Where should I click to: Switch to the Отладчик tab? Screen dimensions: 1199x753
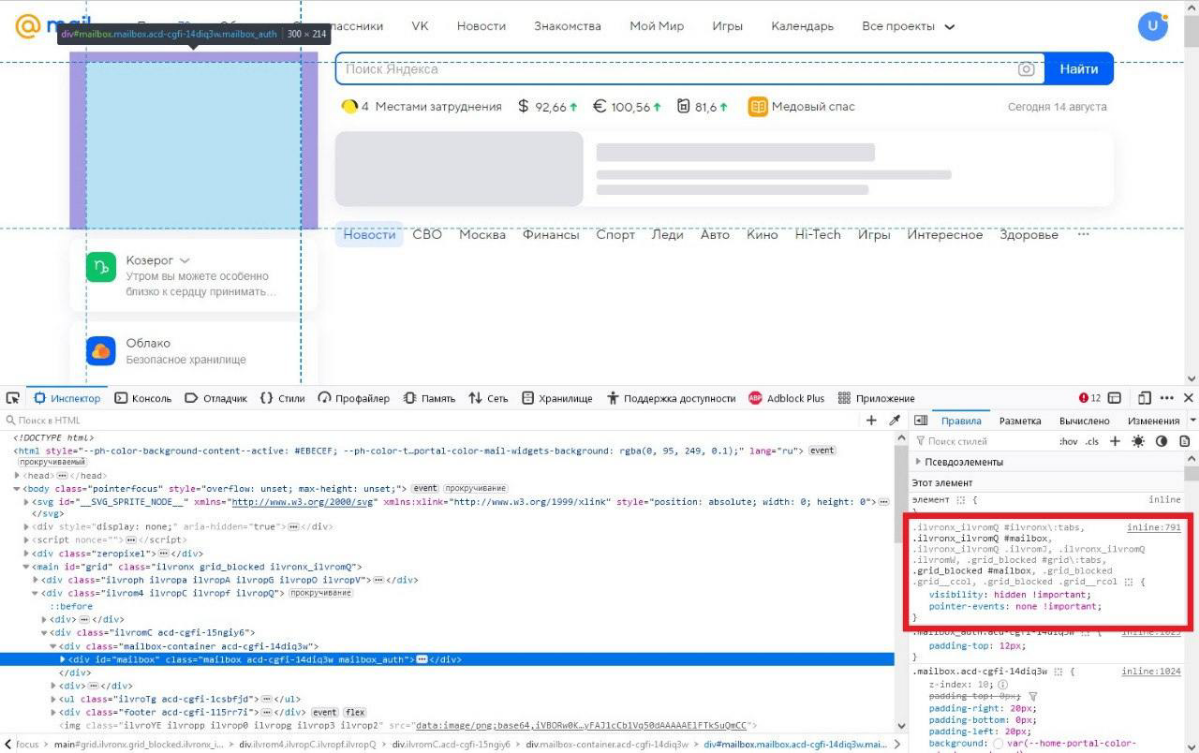pos(216,398)
